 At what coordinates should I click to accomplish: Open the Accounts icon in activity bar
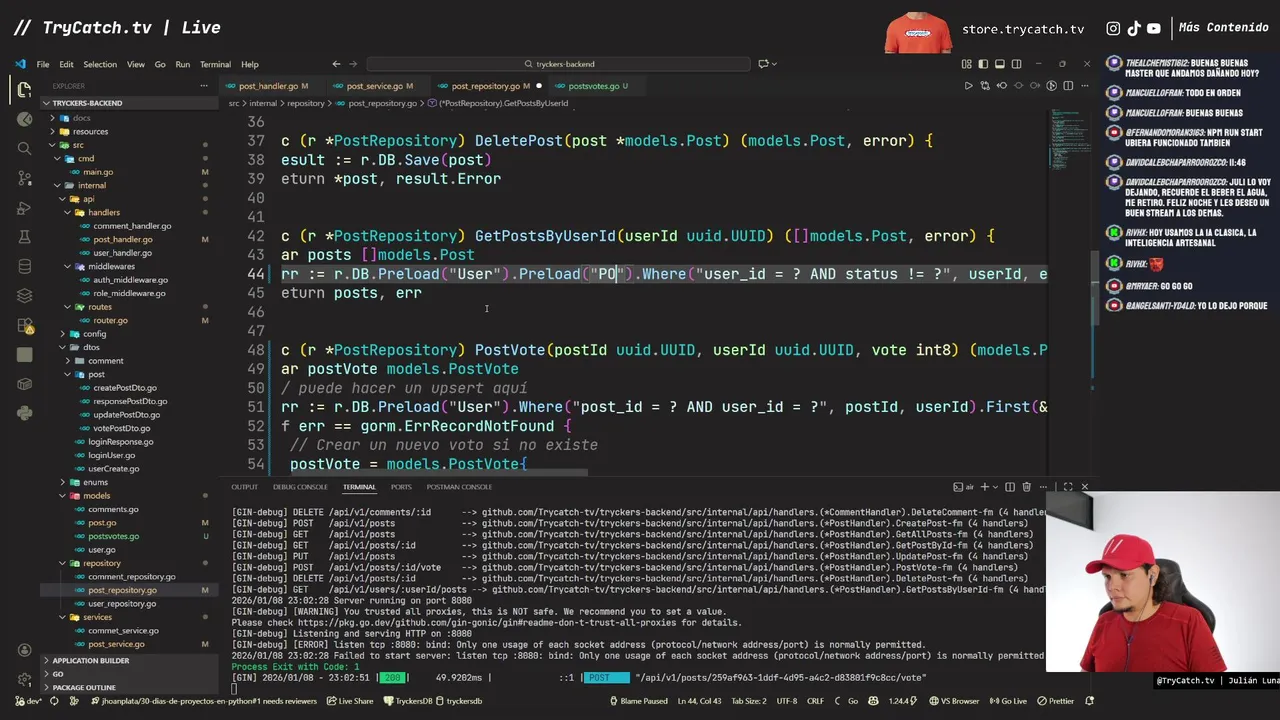[24, 650]
